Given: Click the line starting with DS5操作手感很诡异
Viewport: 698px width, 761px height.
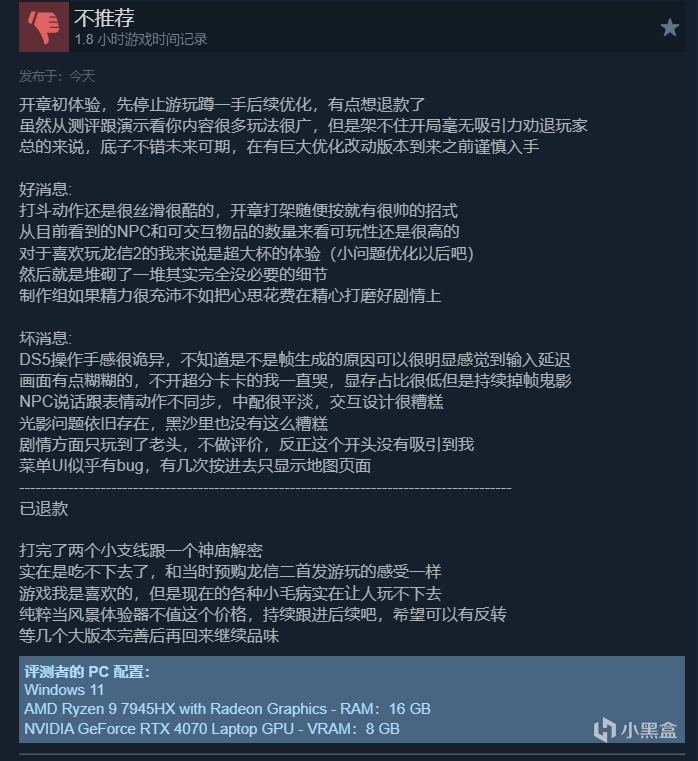Looking at the screenshot, I should click(x=295, y=360).
